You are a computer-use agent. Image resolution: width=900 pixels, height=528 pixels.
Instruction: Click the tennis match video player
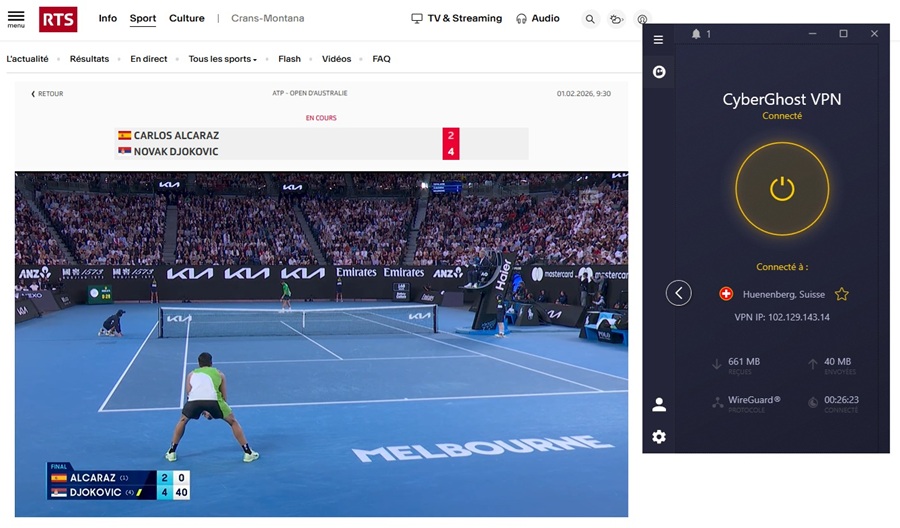(x=321, y=344)
